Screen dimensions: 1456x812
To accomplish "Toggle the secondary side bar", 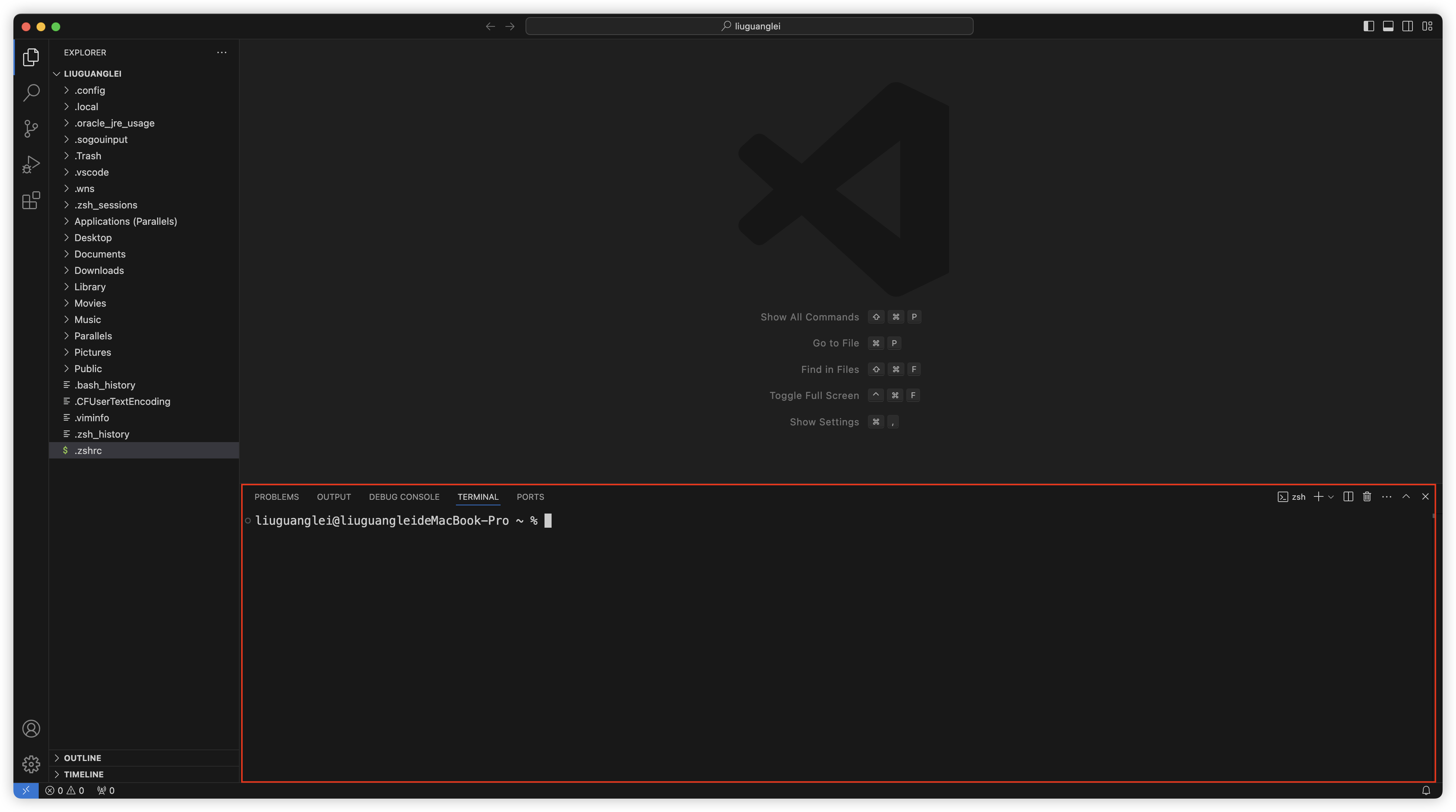I will coord(1407,26).
